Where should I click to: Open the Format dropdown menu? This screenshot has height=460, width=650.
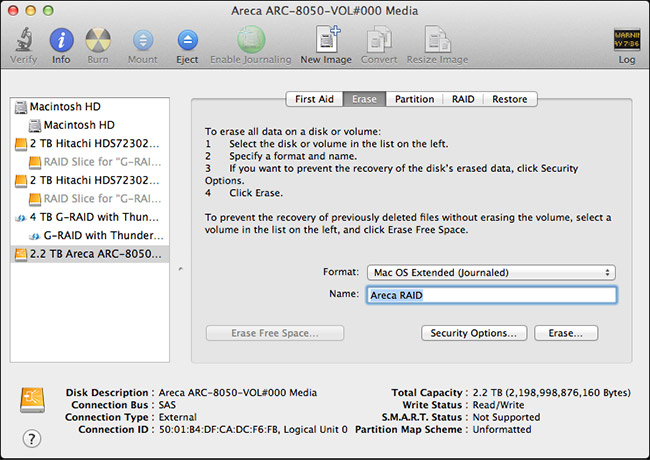pos(491,272)
